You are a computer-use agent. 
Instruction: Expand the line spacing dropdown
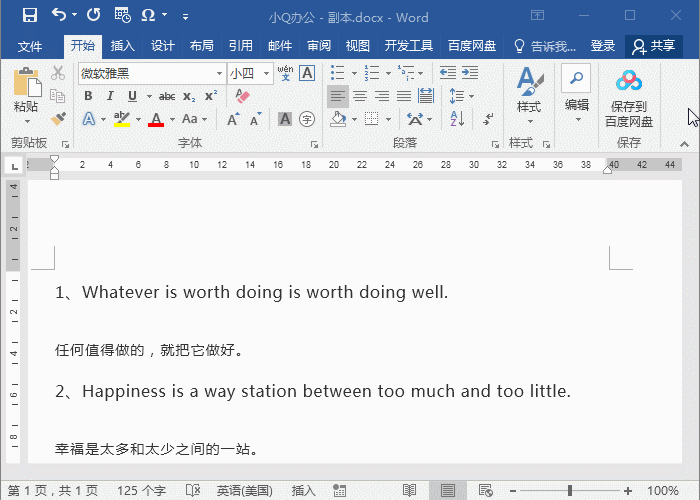pyautogui.click(x=462, y=96)
